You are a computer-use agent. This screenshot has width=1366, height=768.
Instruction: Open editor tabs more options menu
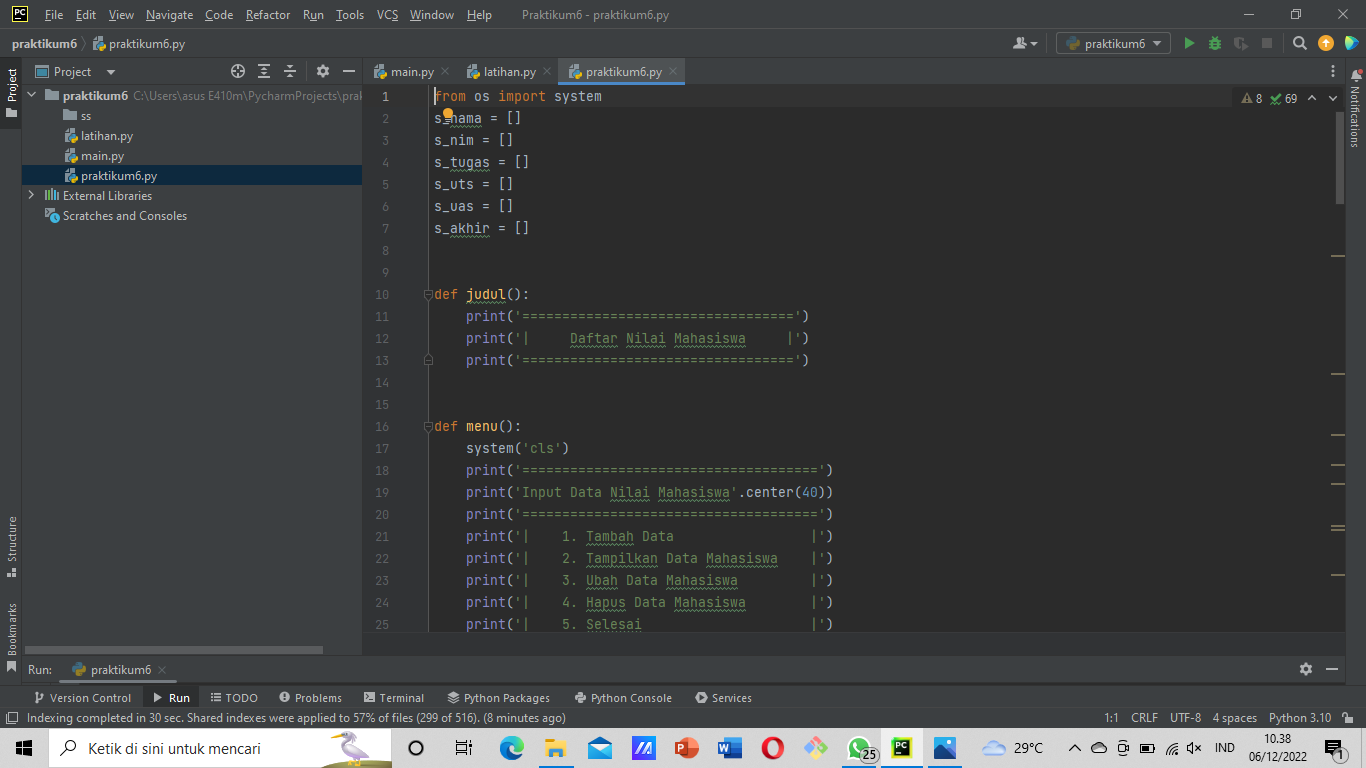click(1333, 72)
